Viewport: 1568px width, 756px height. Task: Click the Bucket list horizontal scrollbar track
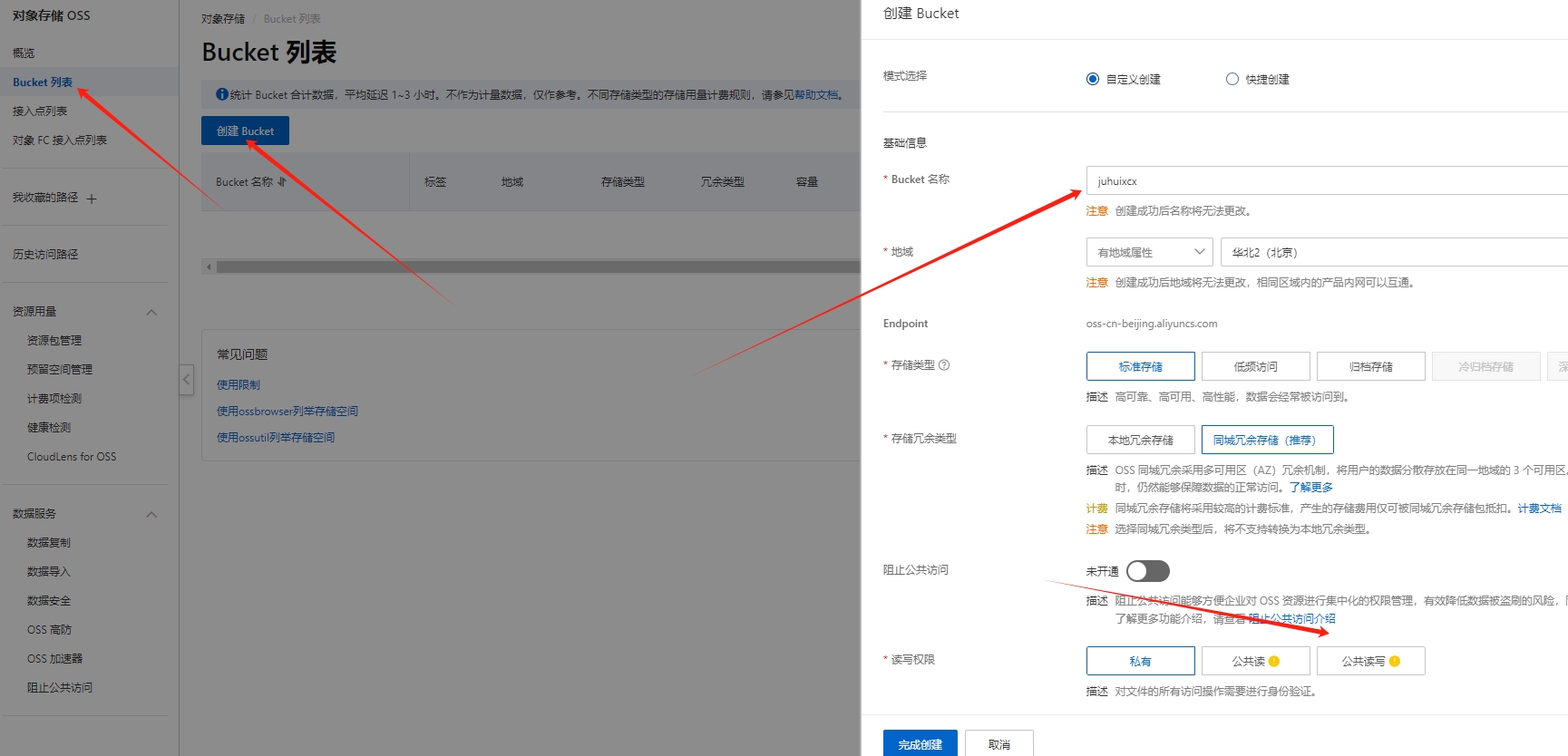tap(535, 267)
